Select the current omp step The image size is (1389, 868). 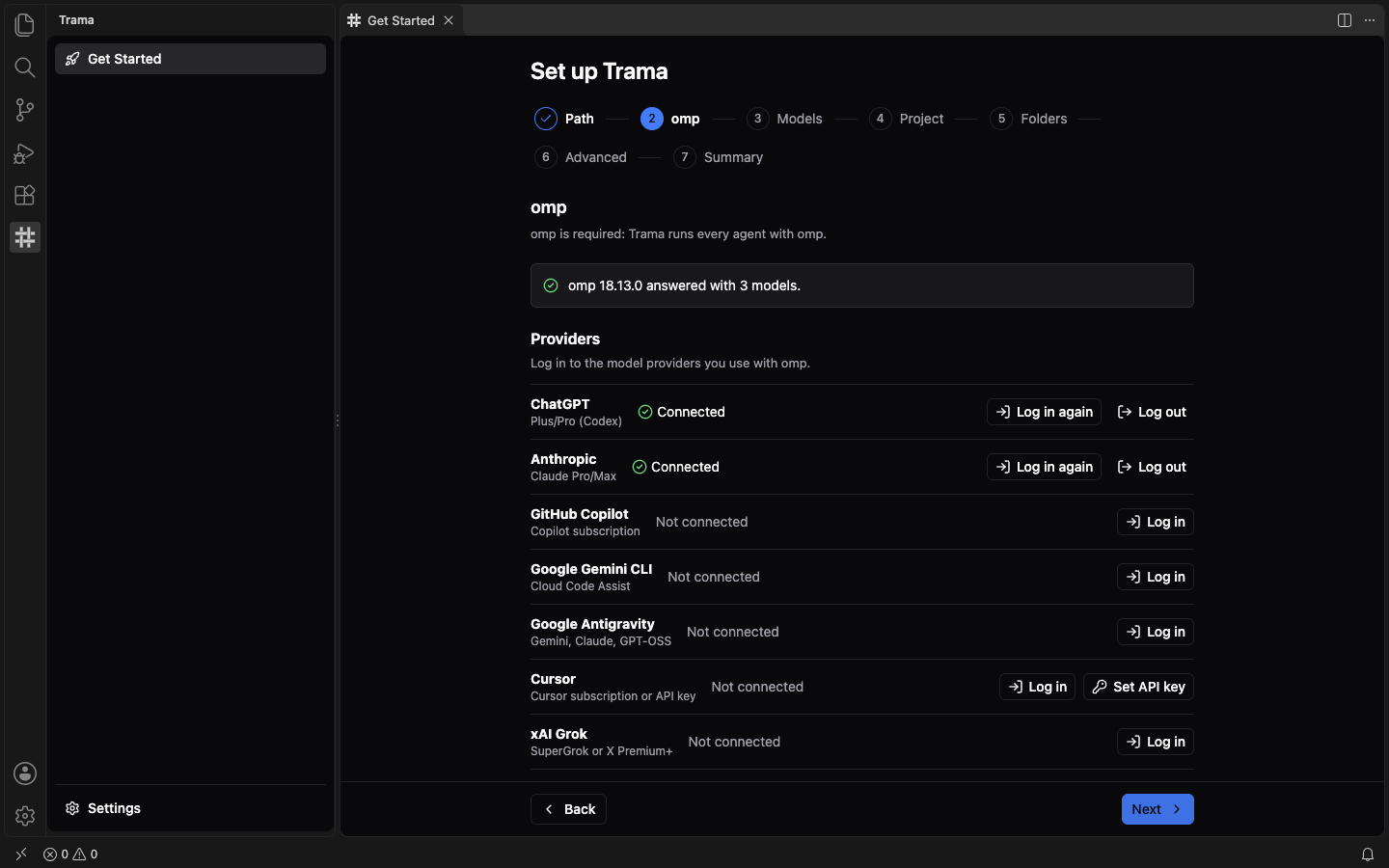(670, 119)
